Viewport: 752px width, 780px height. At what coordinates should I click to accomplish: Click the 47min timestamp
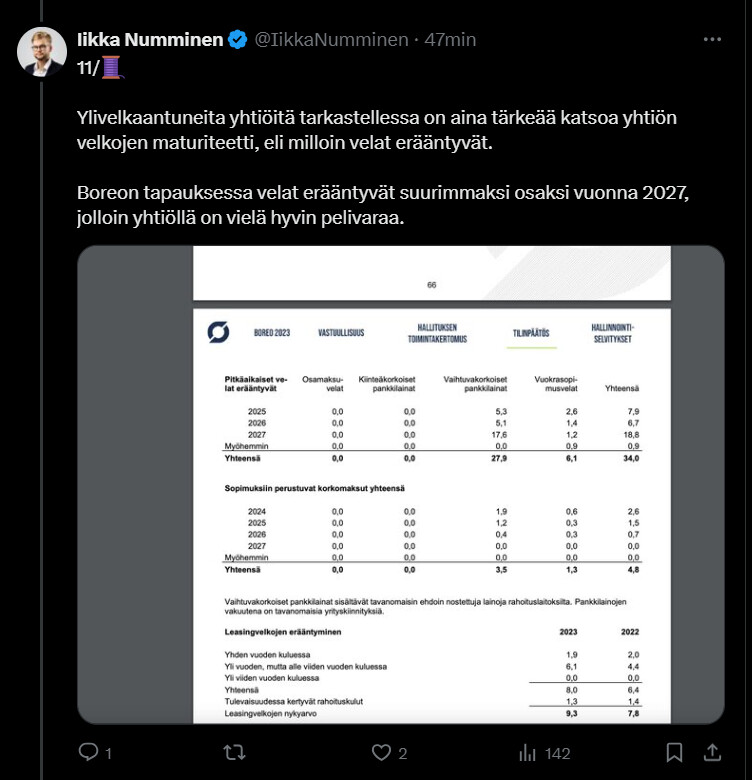click(x=450, y=40)
